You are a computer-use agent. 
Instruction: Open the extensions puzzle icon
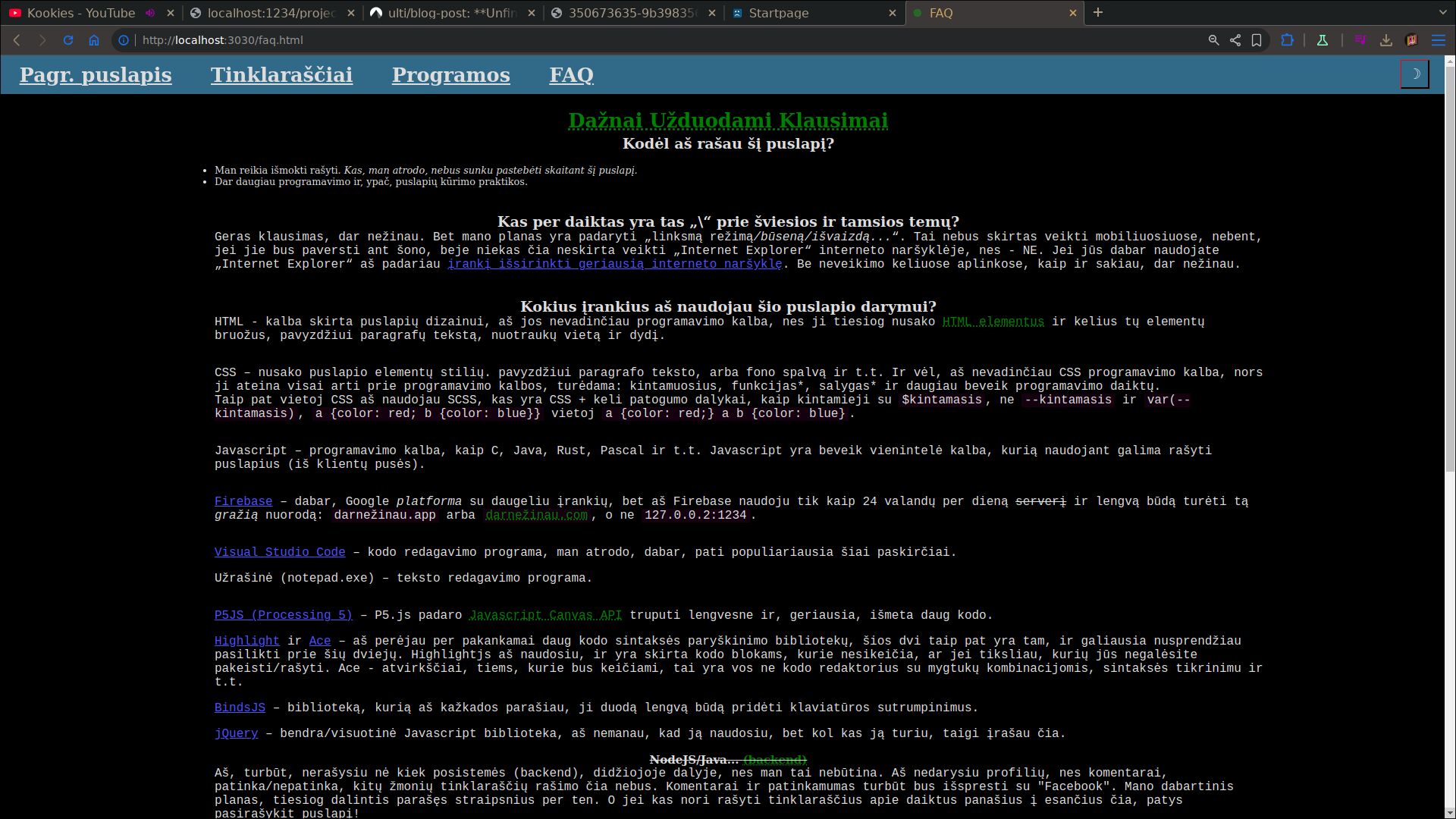(x=1287, y=40)
